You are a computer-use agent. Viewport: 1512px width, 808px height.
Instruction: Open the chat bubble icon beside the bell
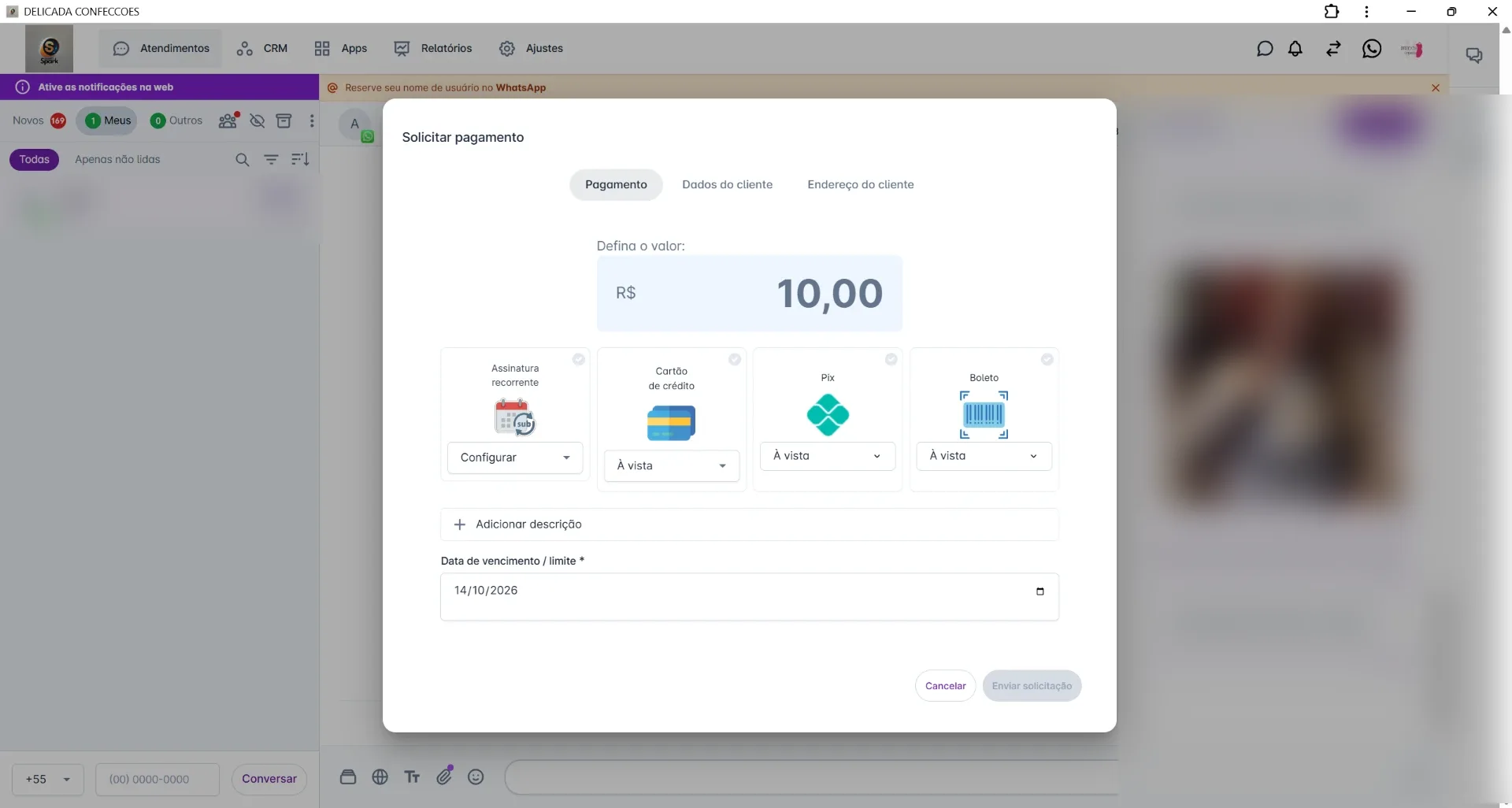(x=1265, y=49)
